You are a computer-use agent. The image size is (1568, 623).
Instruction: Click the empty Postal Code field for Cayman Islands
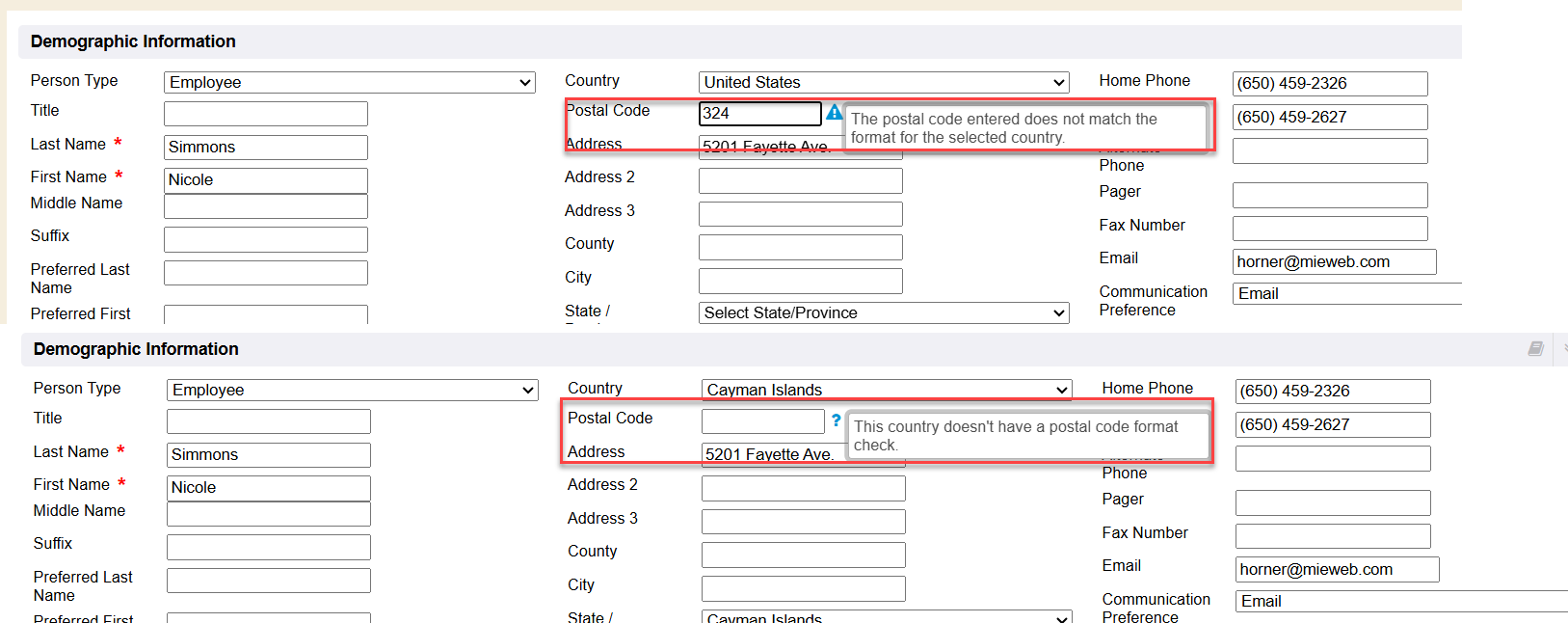(762, 421)
